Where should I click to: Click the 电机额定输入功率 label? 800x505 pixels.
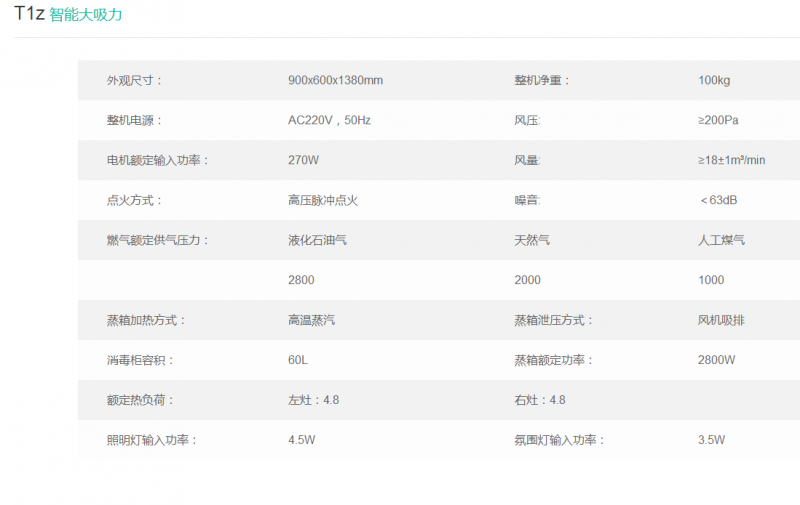(158, 160)
